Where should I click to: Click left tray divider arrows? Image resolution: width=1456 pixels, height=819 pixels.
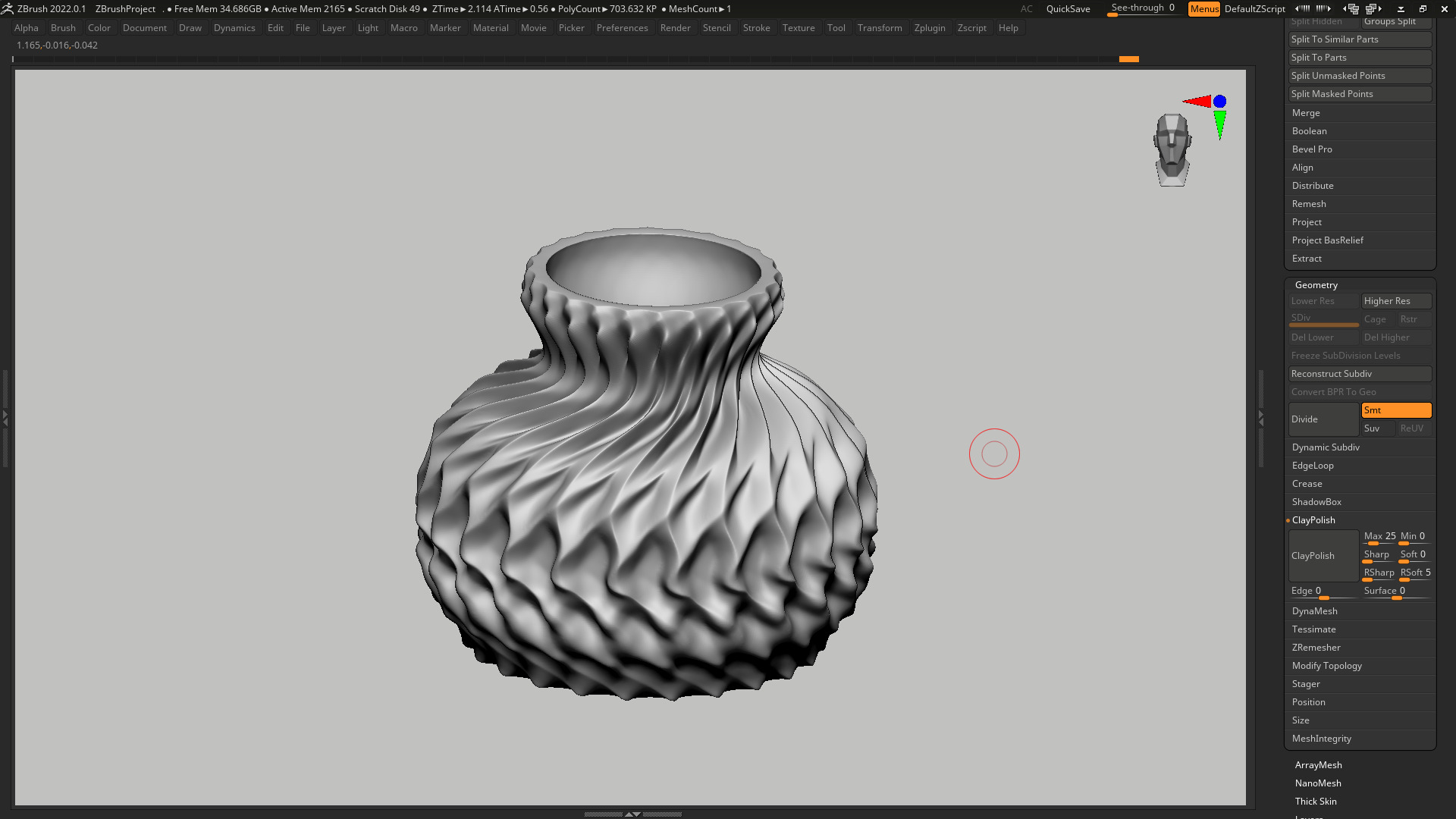pyautogui.click(x=5, y=418)
